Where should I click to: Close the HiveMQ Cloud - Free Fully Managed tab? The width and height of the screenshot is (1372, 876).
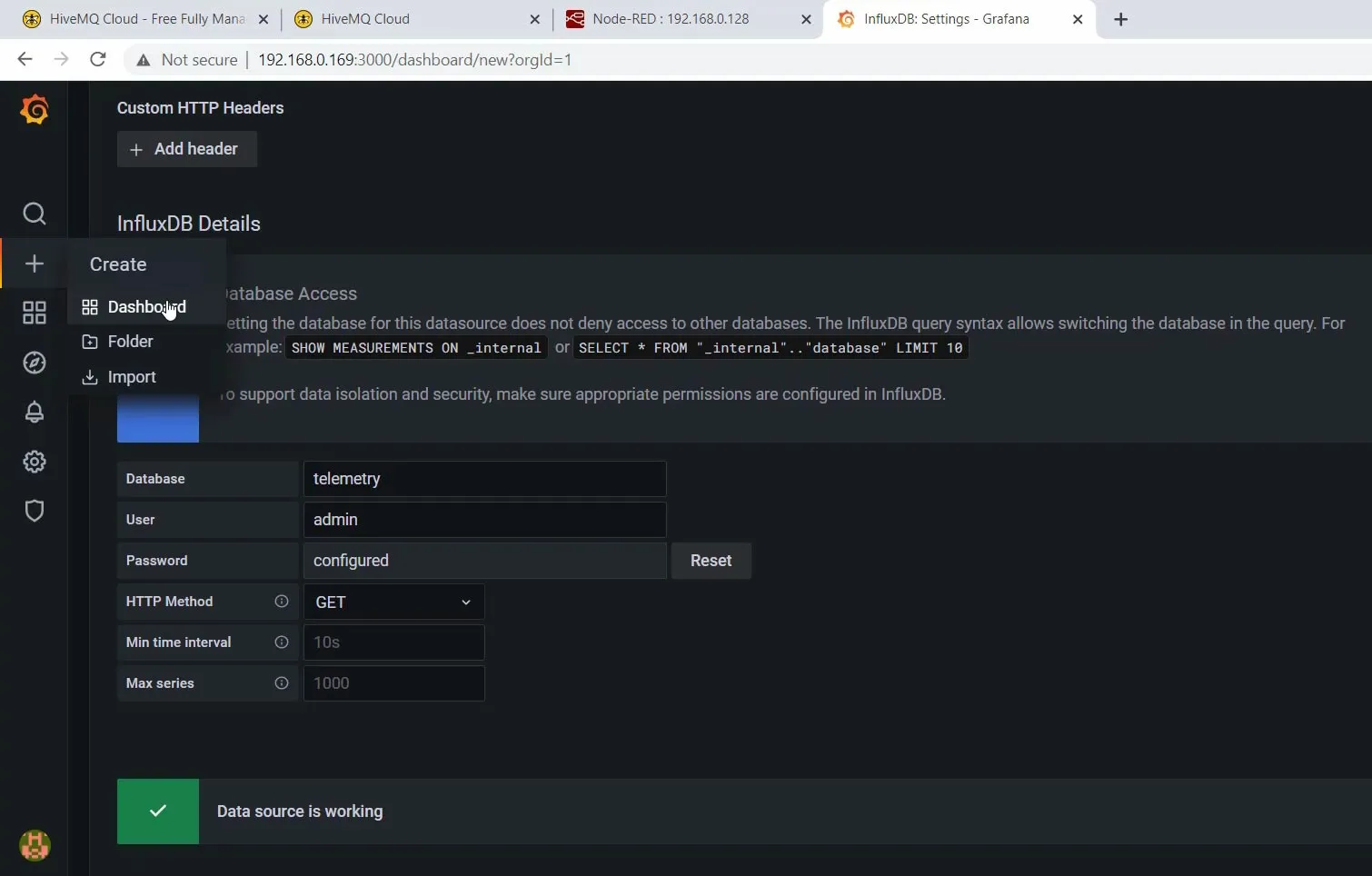point(263,19)
